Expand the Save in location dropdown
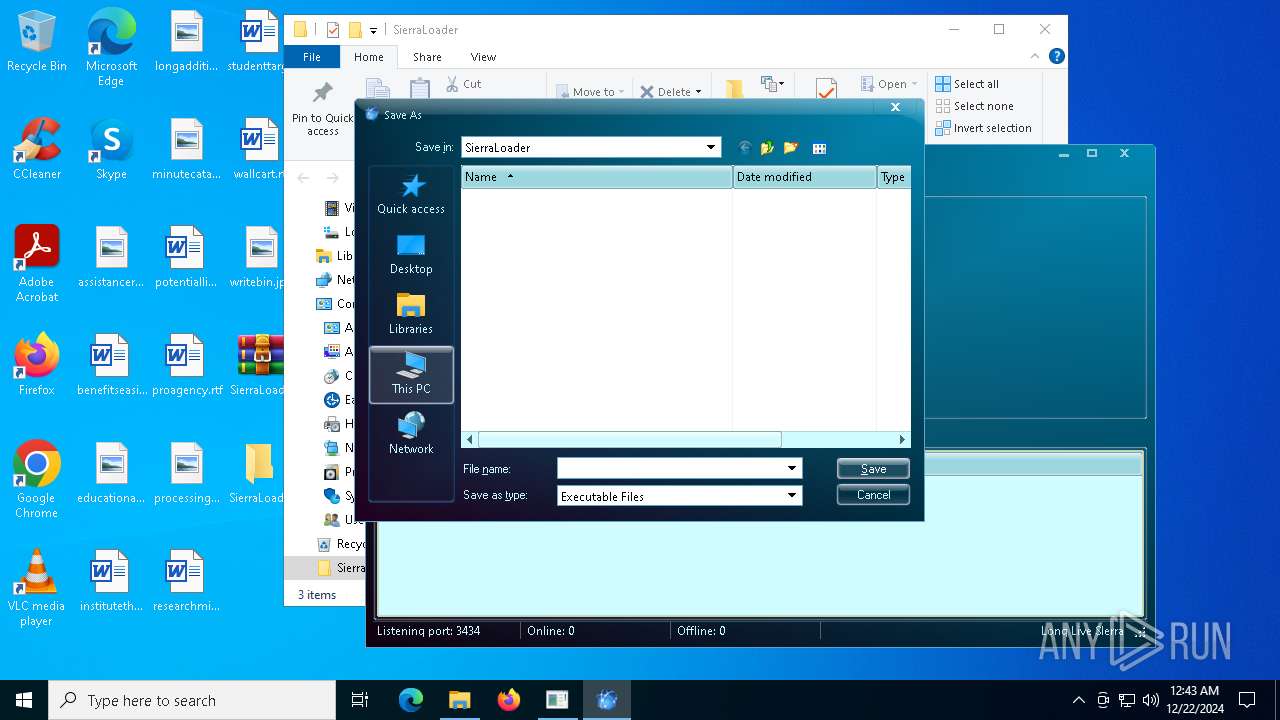1280x720 pixels. 711,147
